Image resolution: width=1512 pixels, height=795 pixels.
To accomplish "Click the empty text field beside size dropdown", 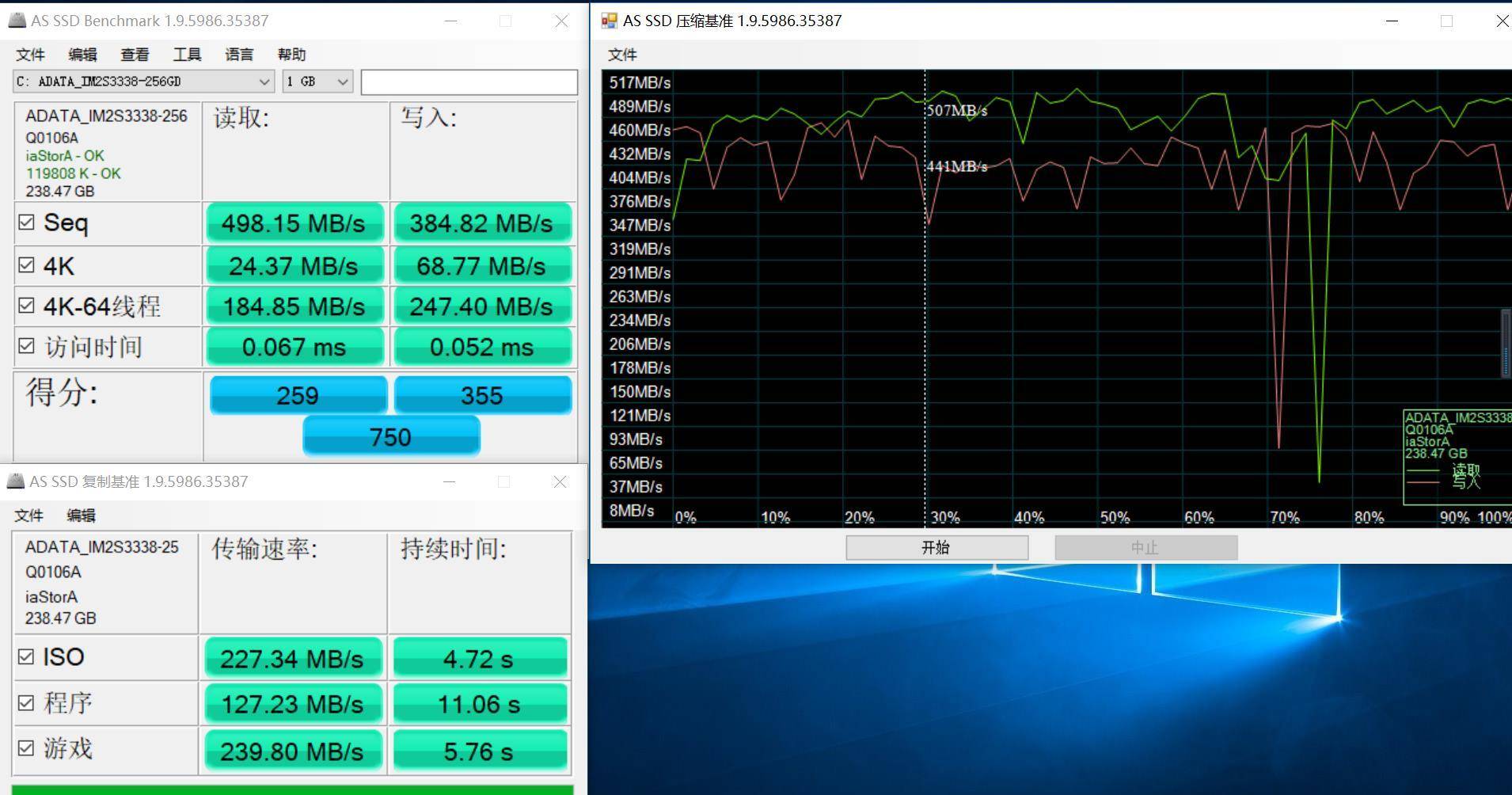I will (x=469, y=82).
